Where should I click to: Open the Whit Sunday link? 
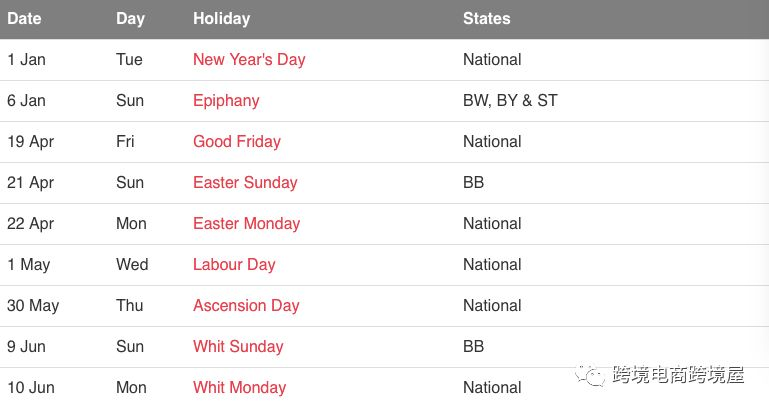(x=238, y=347)
